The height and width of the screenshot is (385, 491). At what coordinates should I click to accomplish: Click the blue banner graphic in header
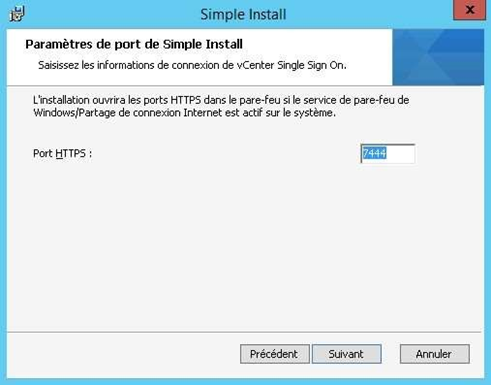(x=438, y=57)
